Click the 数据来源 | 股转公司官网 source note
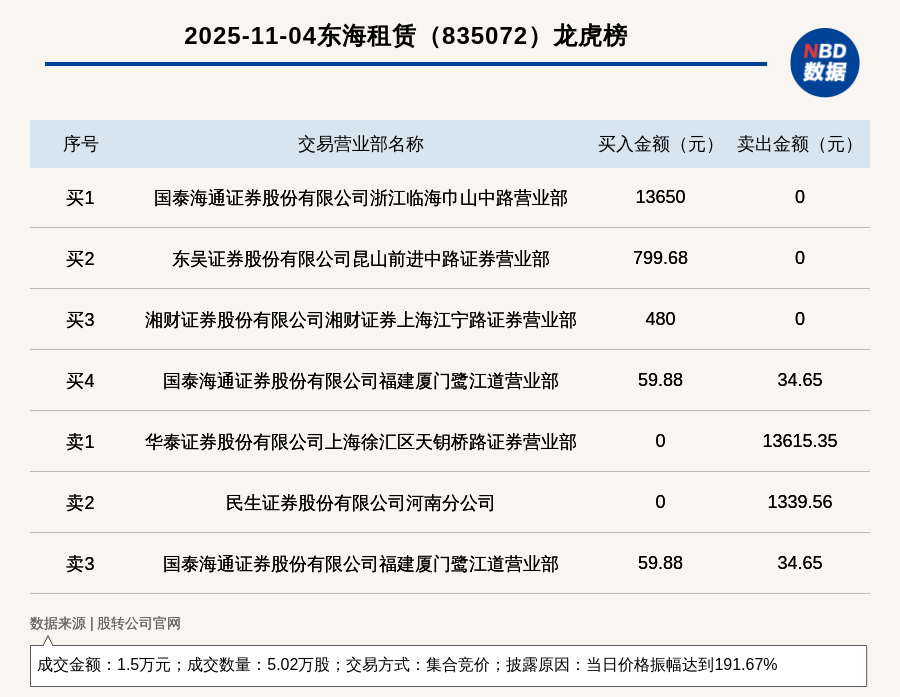 click(105, 623)
